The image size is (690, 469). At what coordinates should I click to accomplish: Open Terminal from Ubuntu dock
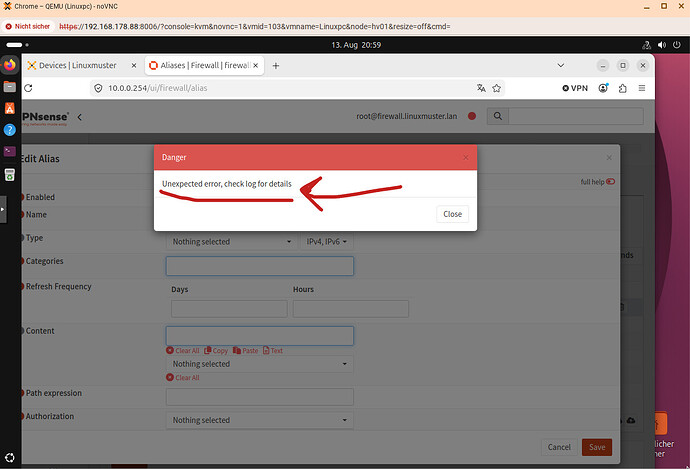pyautogui.click(x=10, y=151)
